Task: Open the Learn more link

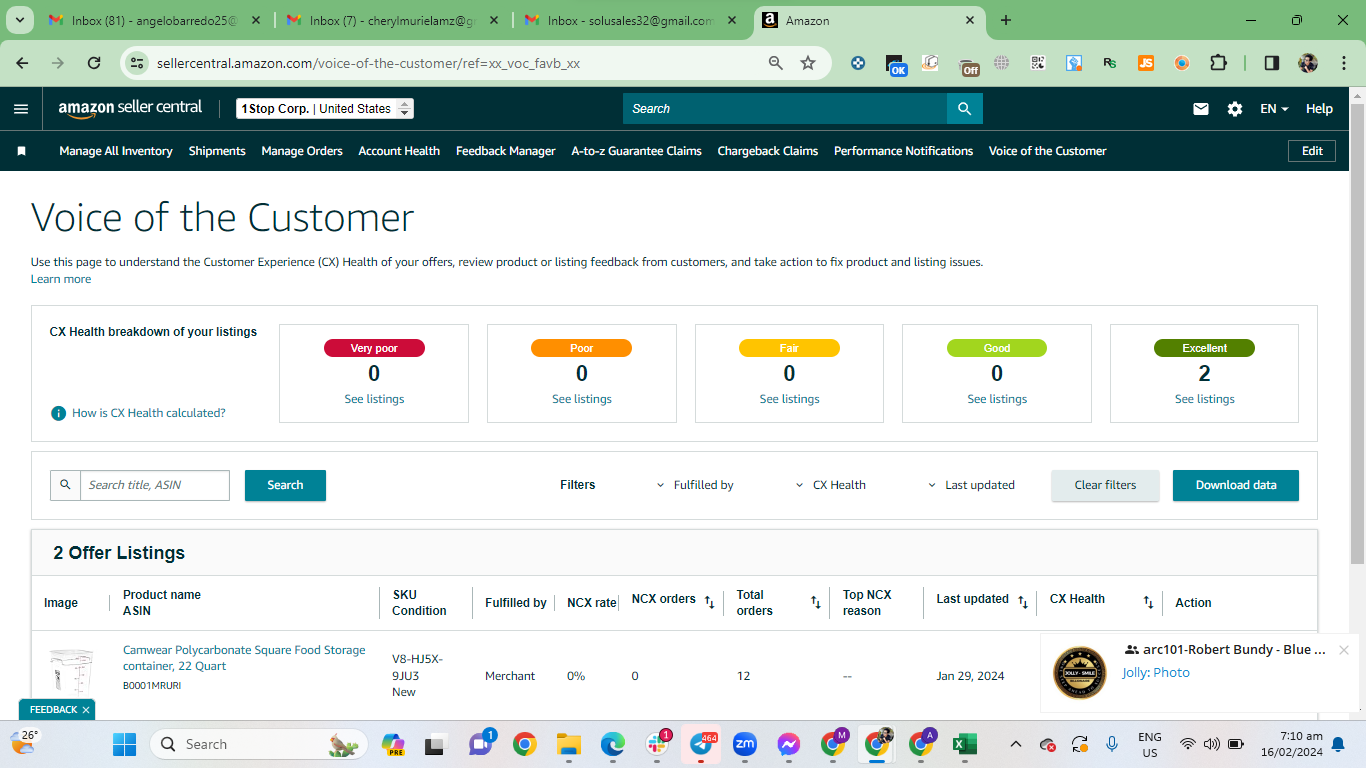Action: click(61, 279)
